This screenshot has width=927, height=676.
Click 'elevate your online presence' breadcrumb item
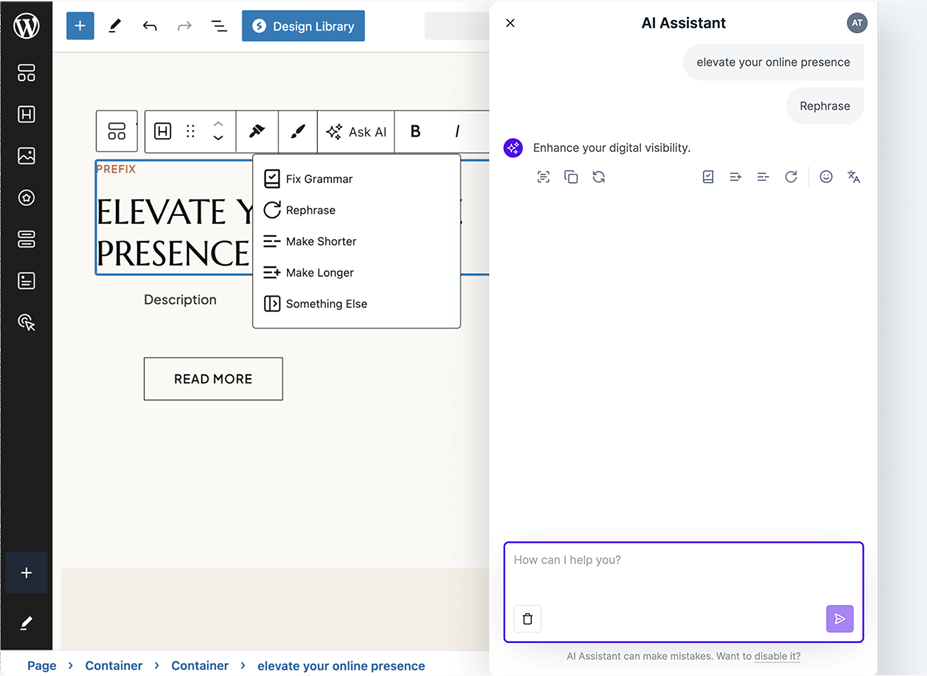(341, 666)
